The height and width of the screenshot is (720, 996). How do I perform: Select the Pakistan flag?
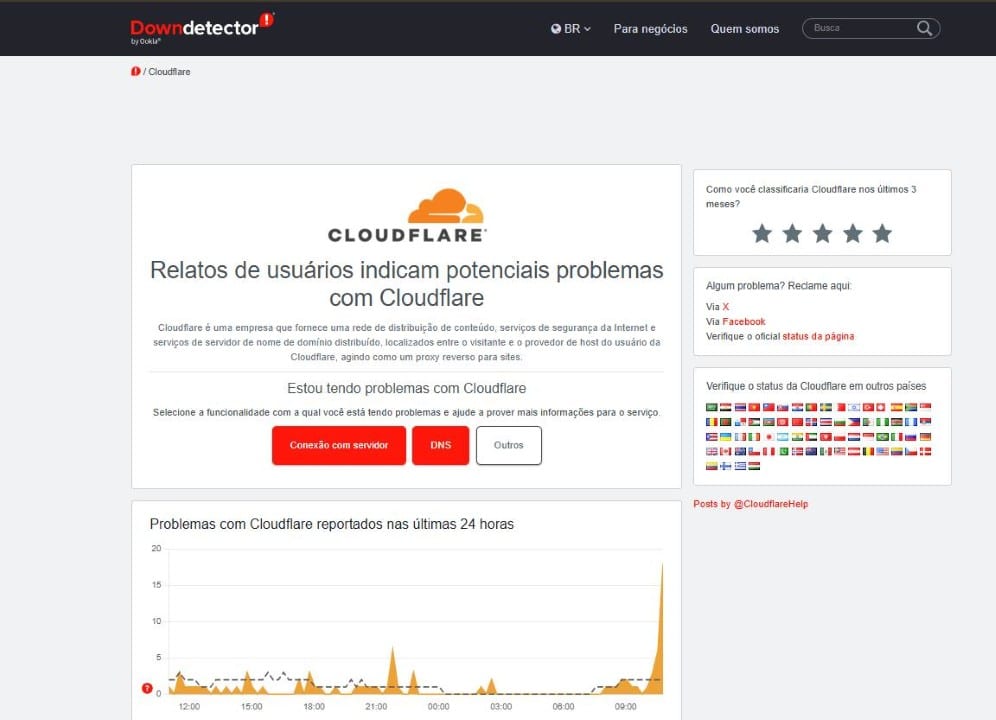click(x=783, y=451)
